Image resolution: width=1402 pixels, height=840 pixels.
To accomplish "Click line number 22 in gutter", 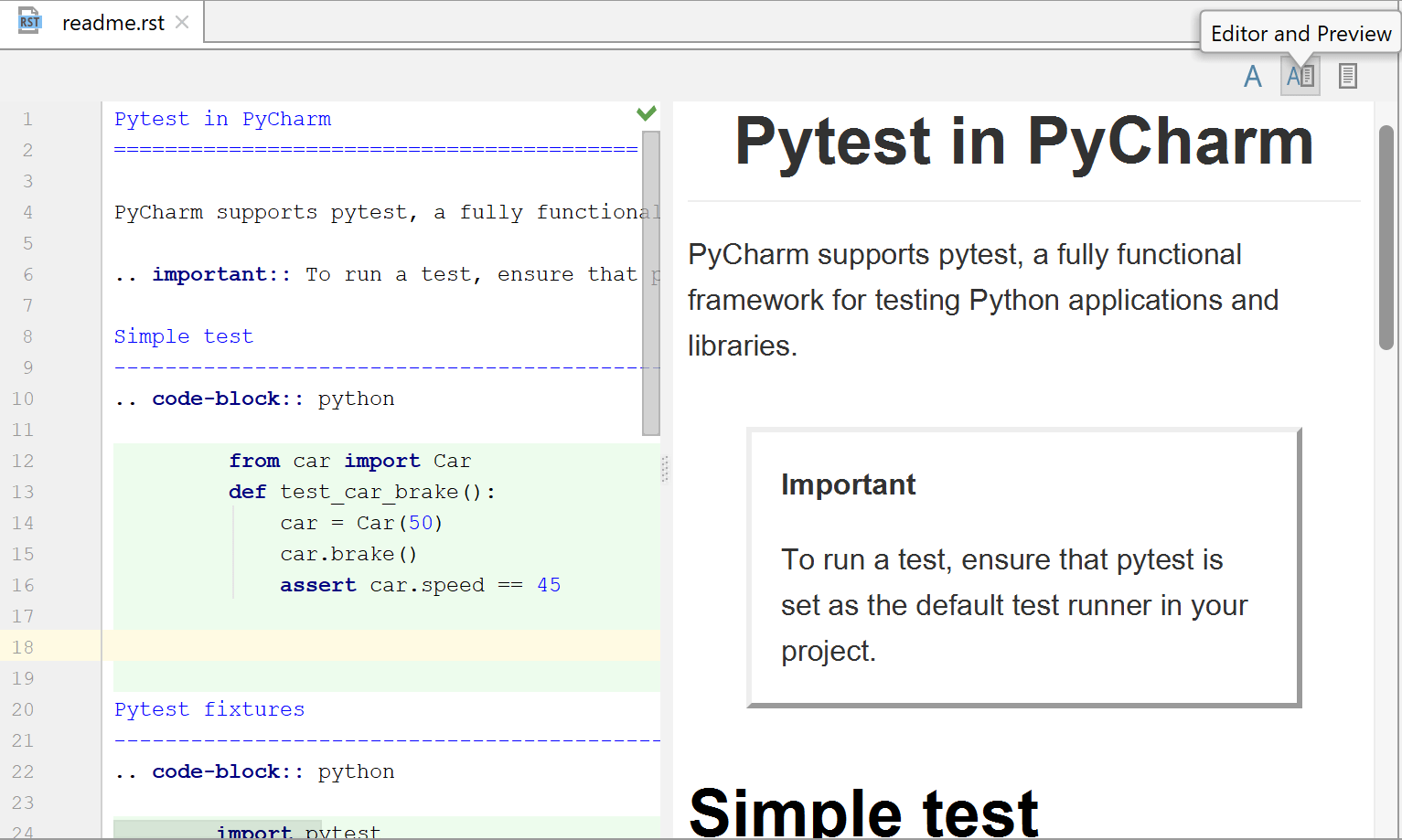I will coord(23,771).
